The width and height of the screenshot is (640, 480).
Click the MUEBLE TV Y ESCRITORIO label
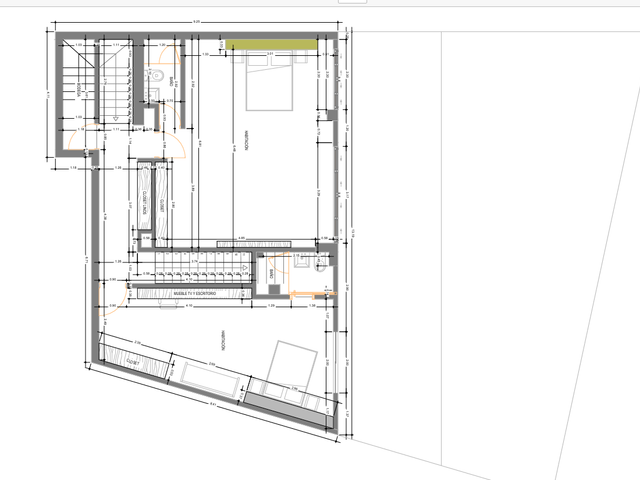pos(195,293)
